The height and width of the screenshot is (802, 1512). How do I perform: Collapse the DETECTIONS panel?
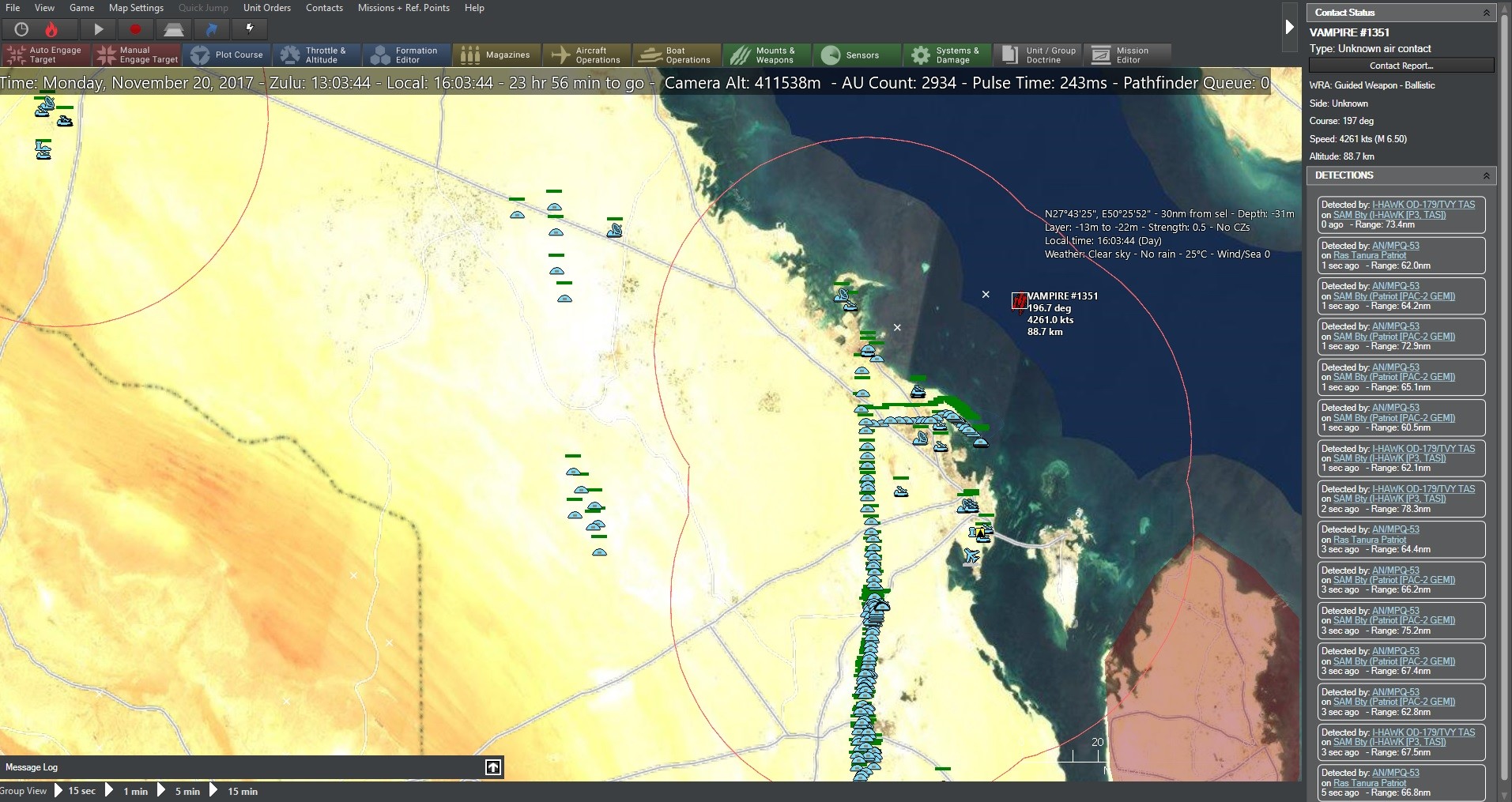[1487, 175]
